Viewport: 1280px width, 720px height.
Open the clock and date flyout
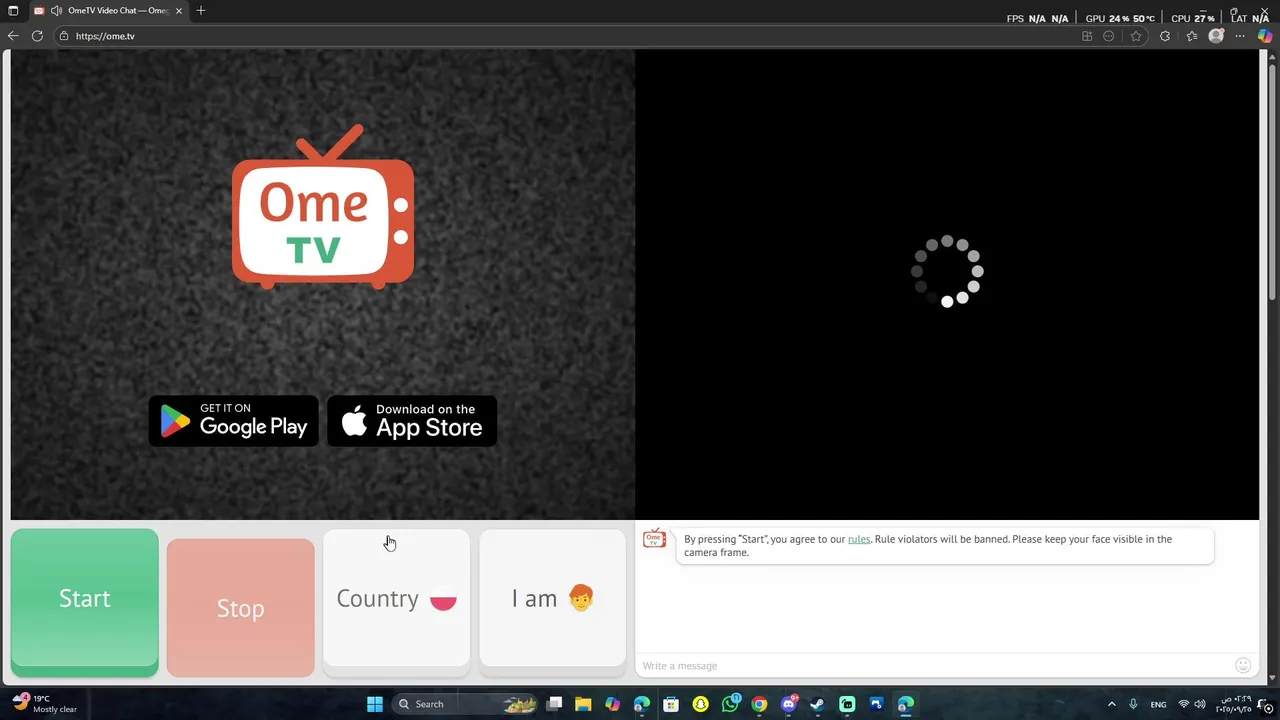point(1236,704)
